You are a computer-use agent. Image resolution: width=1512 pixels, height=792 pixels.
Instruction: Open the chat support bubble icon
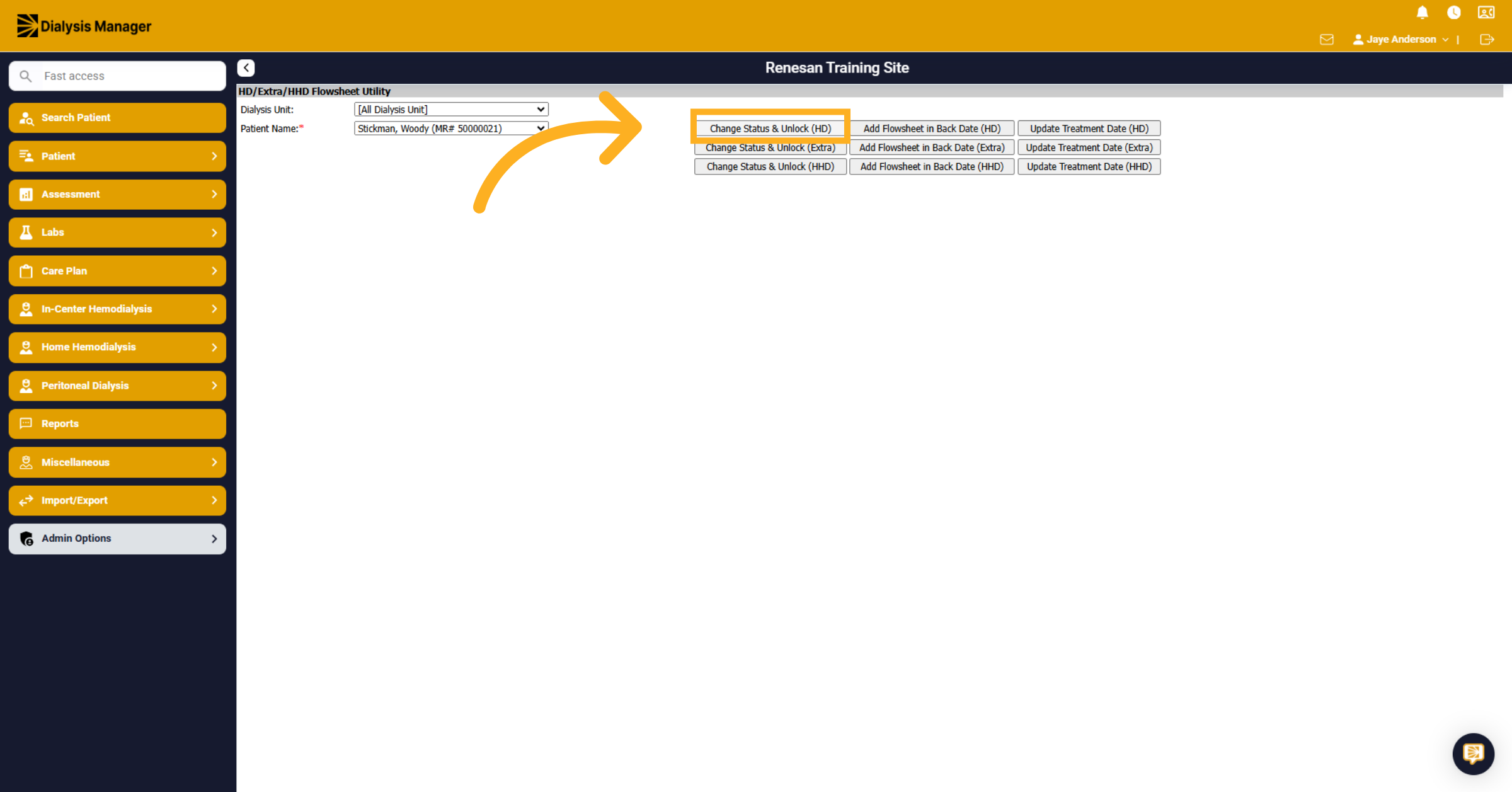click(1473, 753)
